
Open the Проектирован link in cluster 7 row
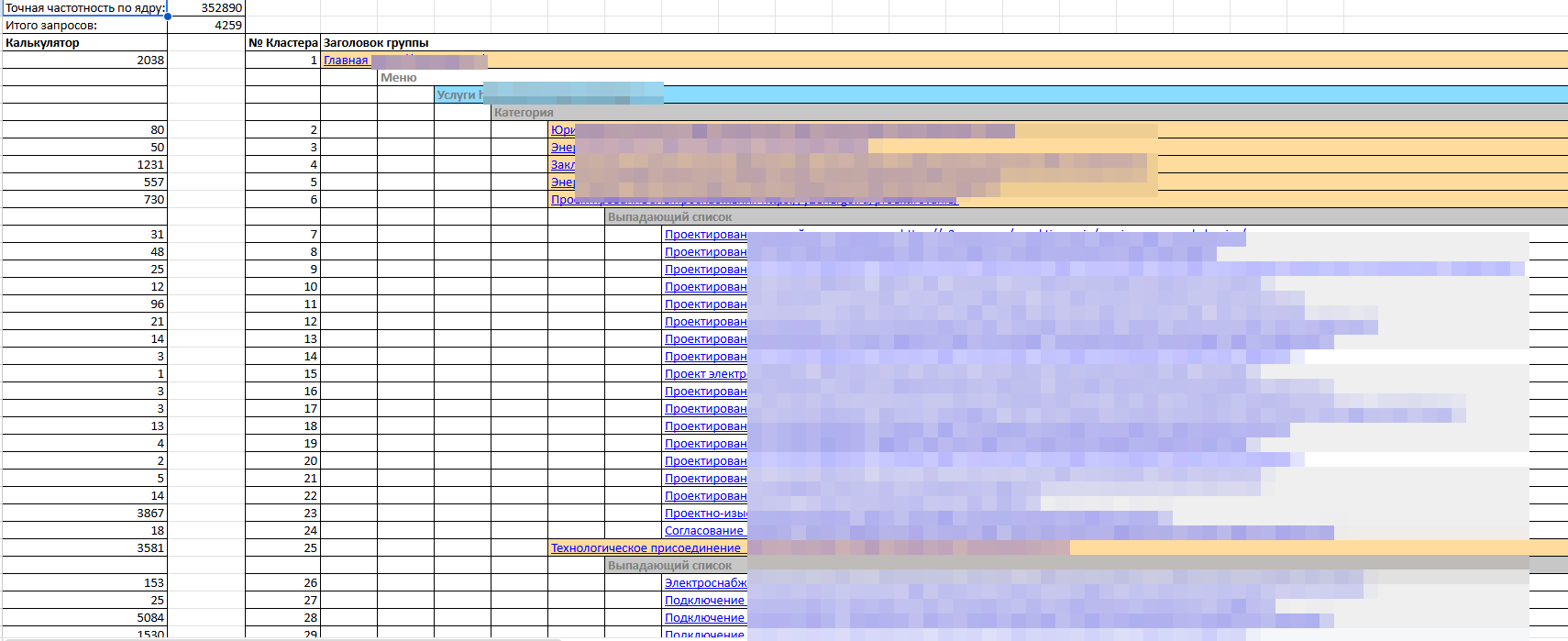click(706, 235)
